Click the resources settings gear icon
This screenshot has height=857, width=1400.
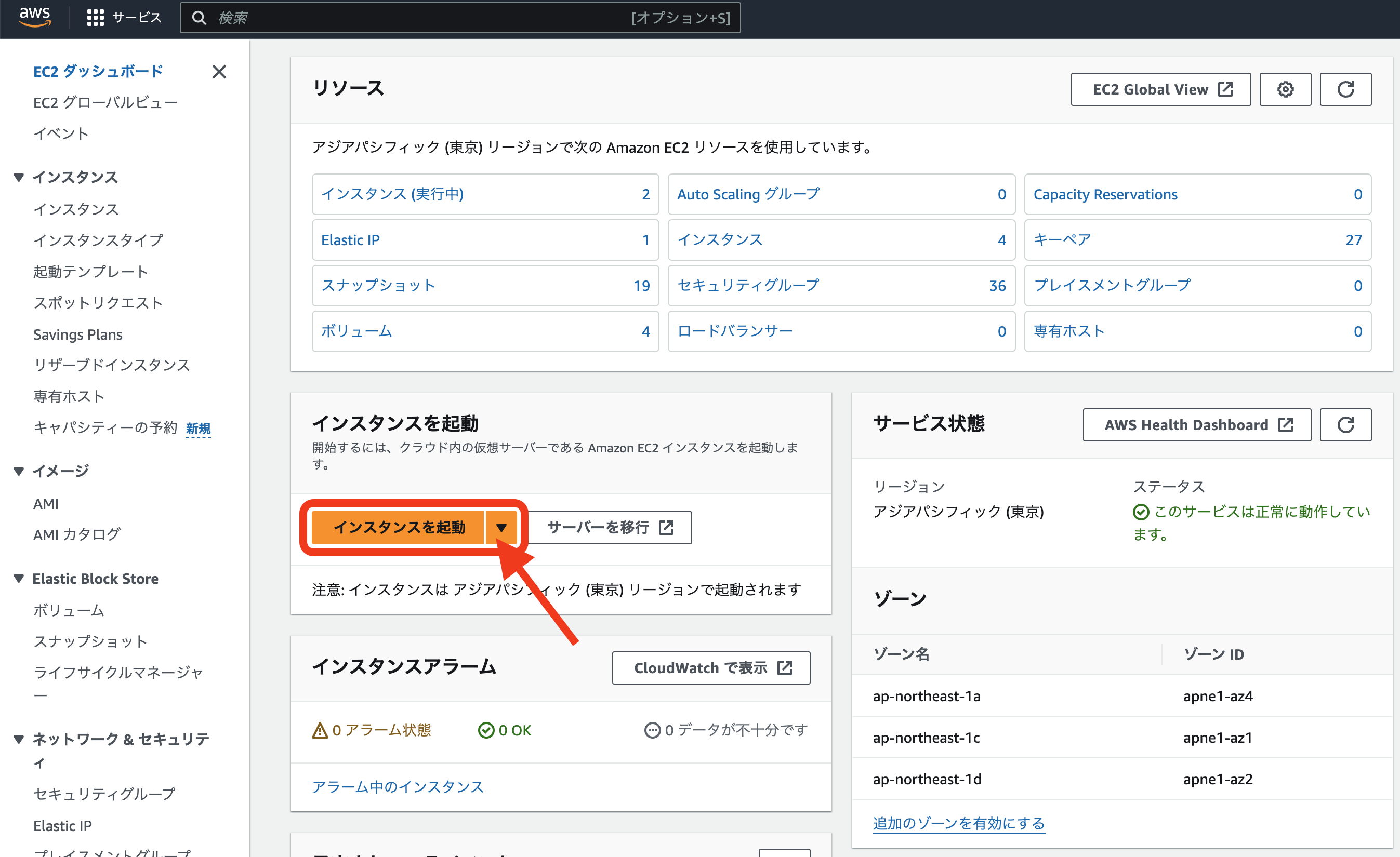point(1285,89)
